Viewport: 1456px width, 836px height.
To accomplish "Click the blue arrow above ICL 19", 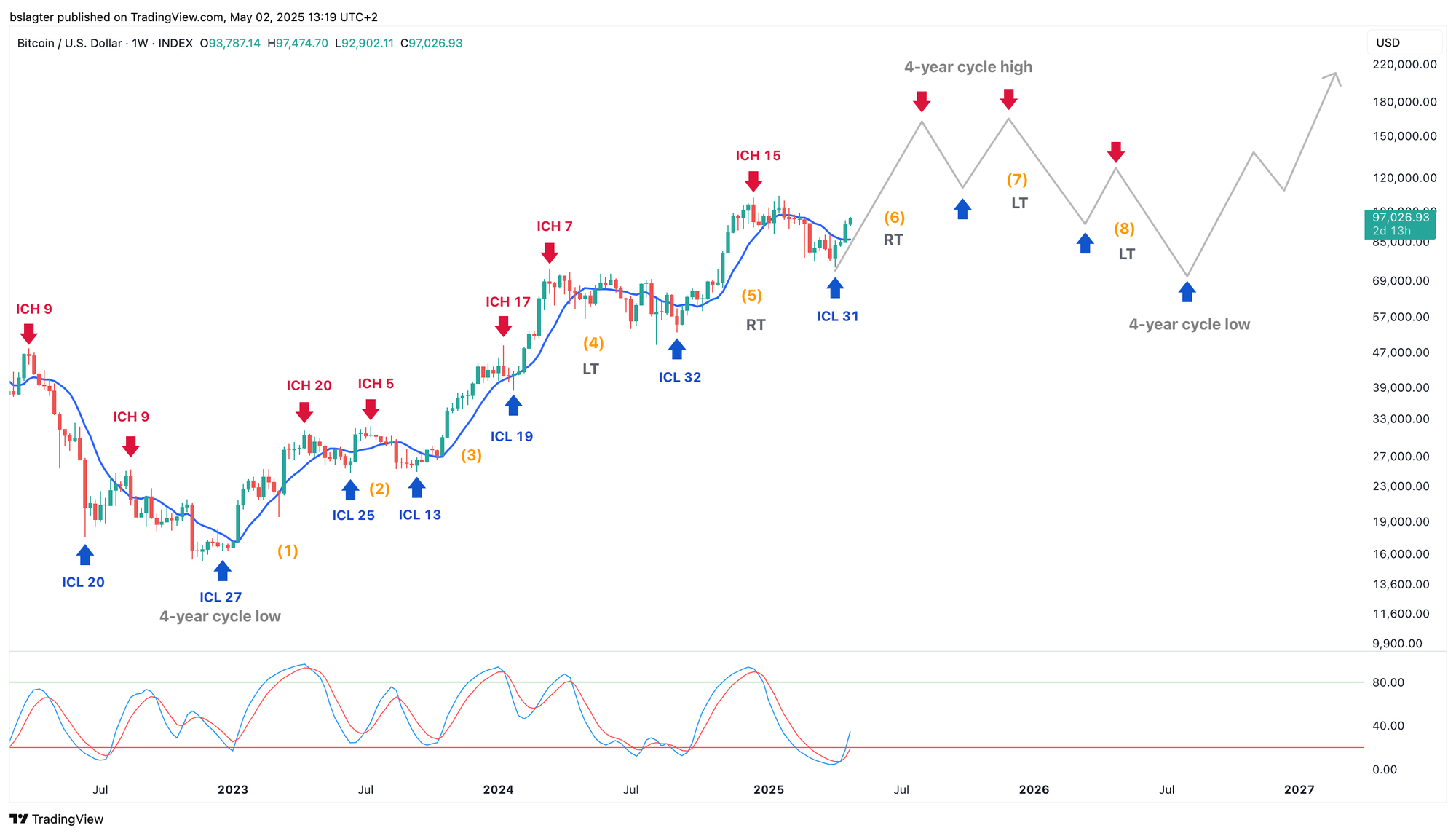I will click(514, 406).
